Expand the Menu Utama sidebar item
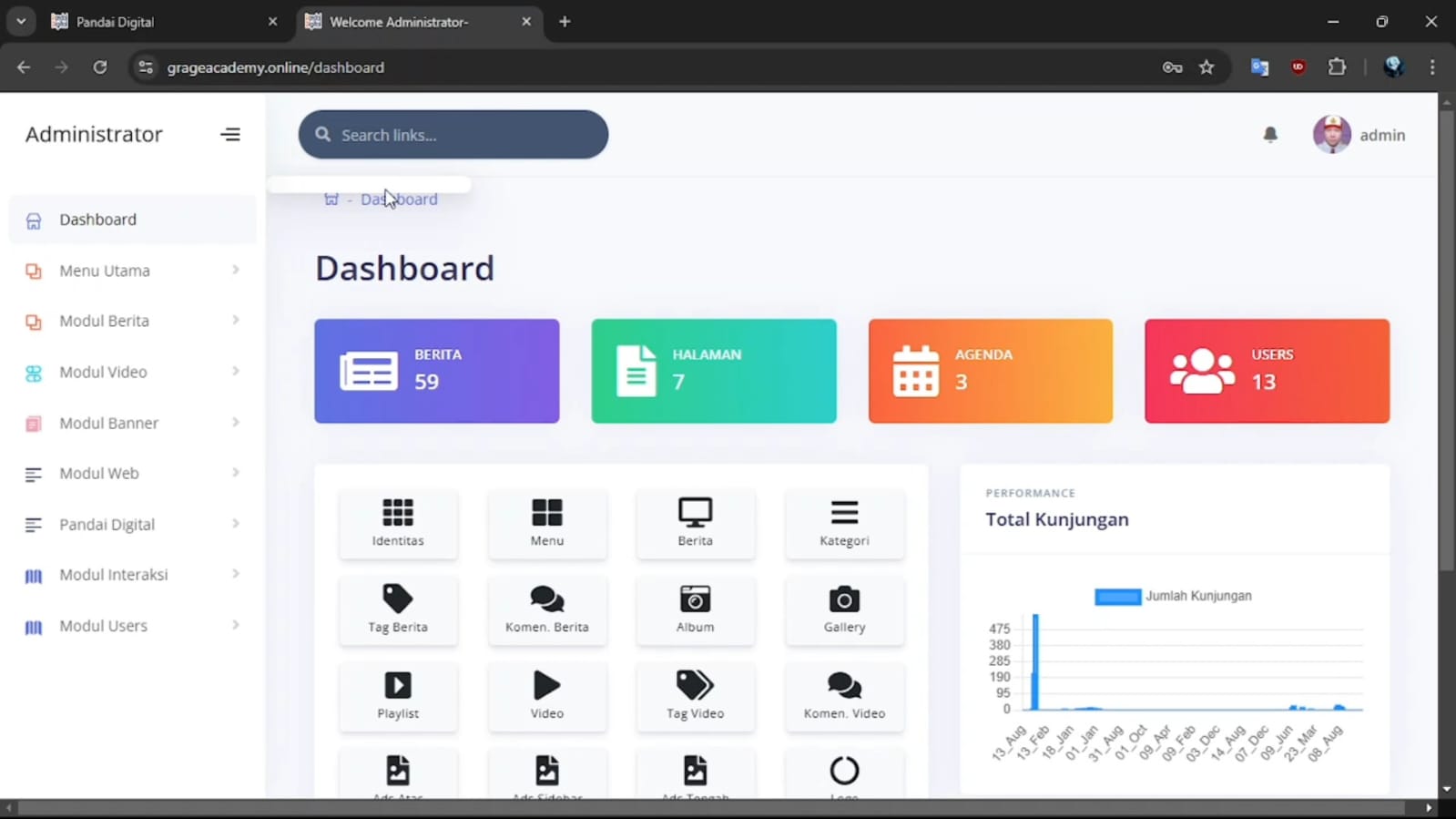The image size is (1456, 819). click(x=133, y=271)
